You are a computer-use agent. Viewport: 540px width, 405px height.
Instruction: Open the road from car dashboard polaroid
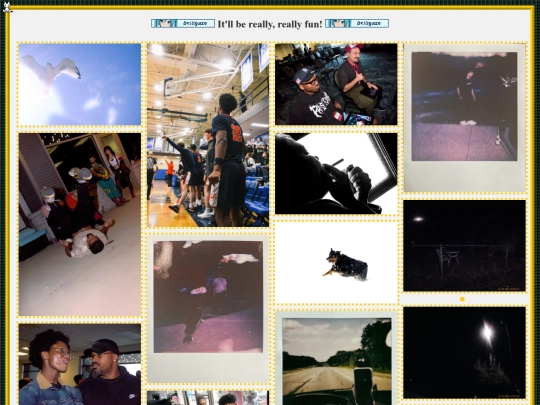(336, 358)
